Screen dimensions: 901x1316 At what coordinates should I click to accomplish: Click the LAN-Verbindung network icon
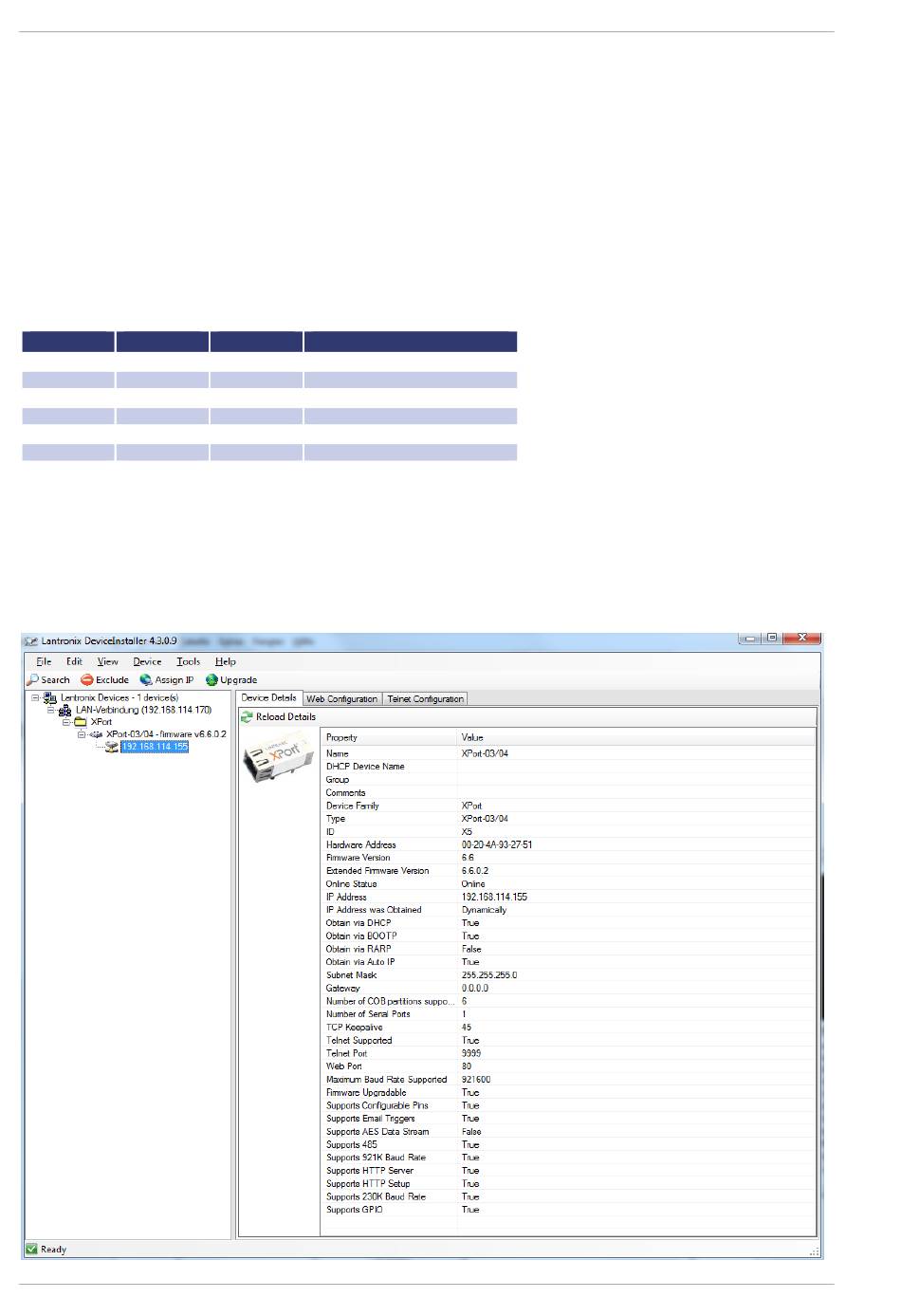coord(65,710)
